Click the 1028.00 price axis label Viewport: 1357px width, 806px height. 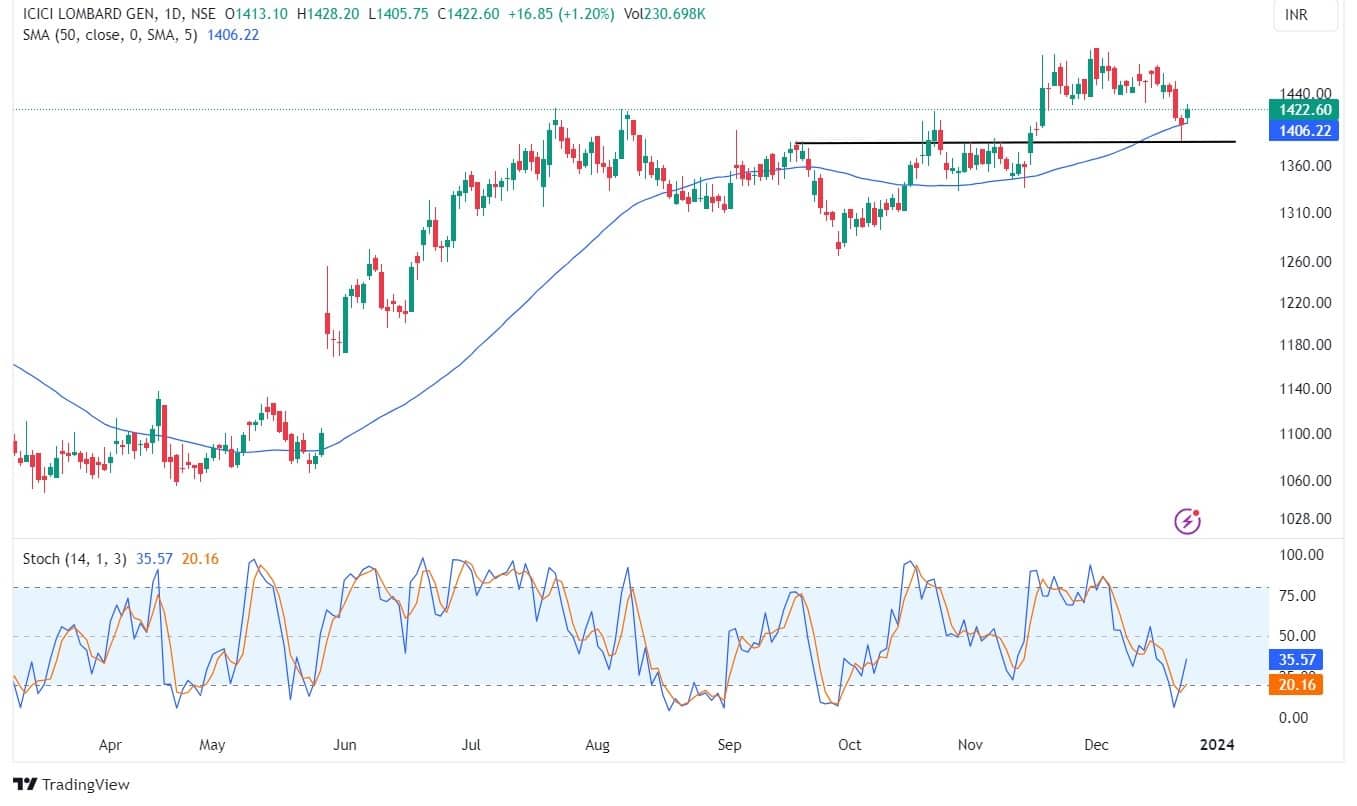point(1305,519)
